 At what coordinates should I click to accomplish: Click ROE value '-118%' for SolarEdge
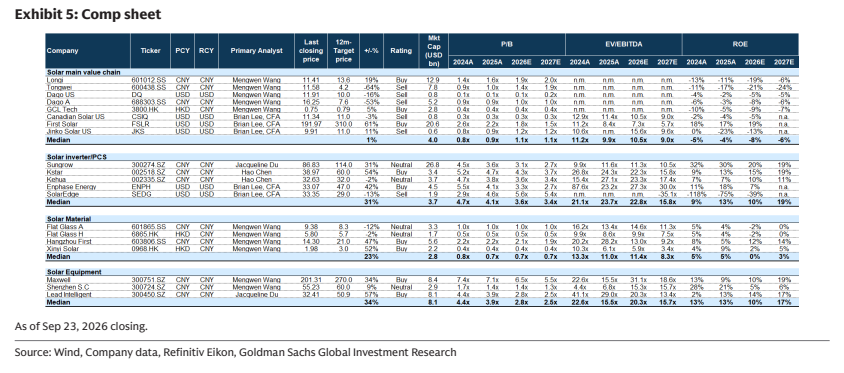click(x=697, y=193)
